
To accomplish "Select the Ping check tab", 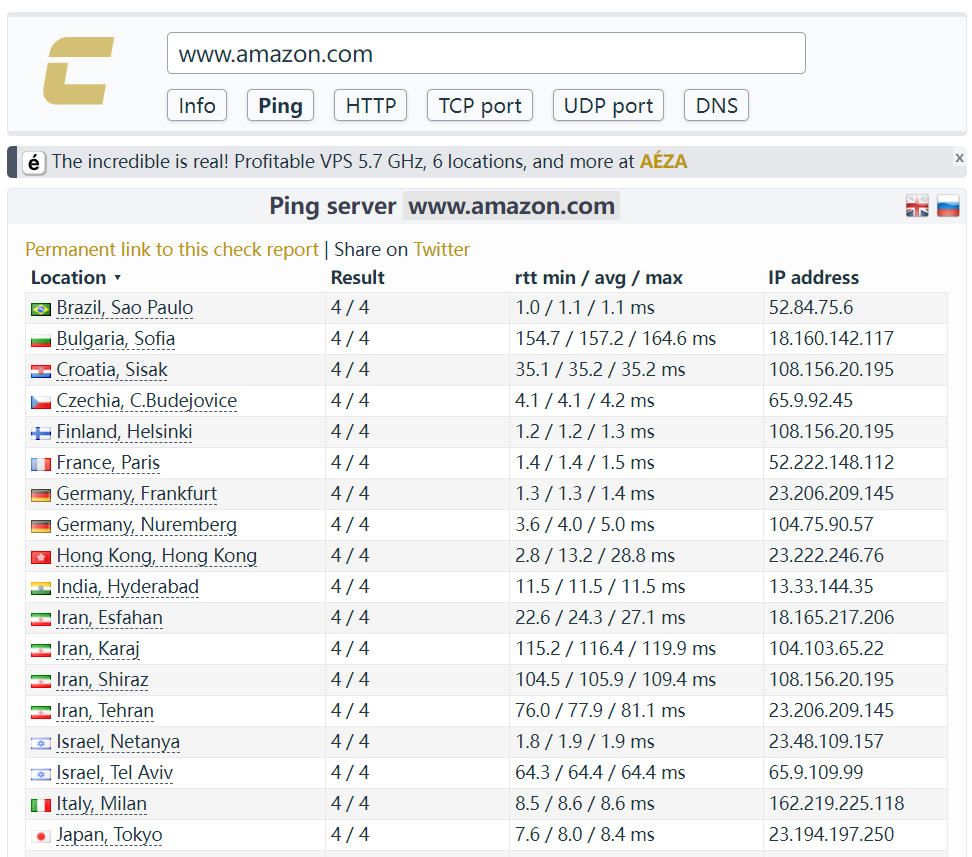I will click(280, 105).
